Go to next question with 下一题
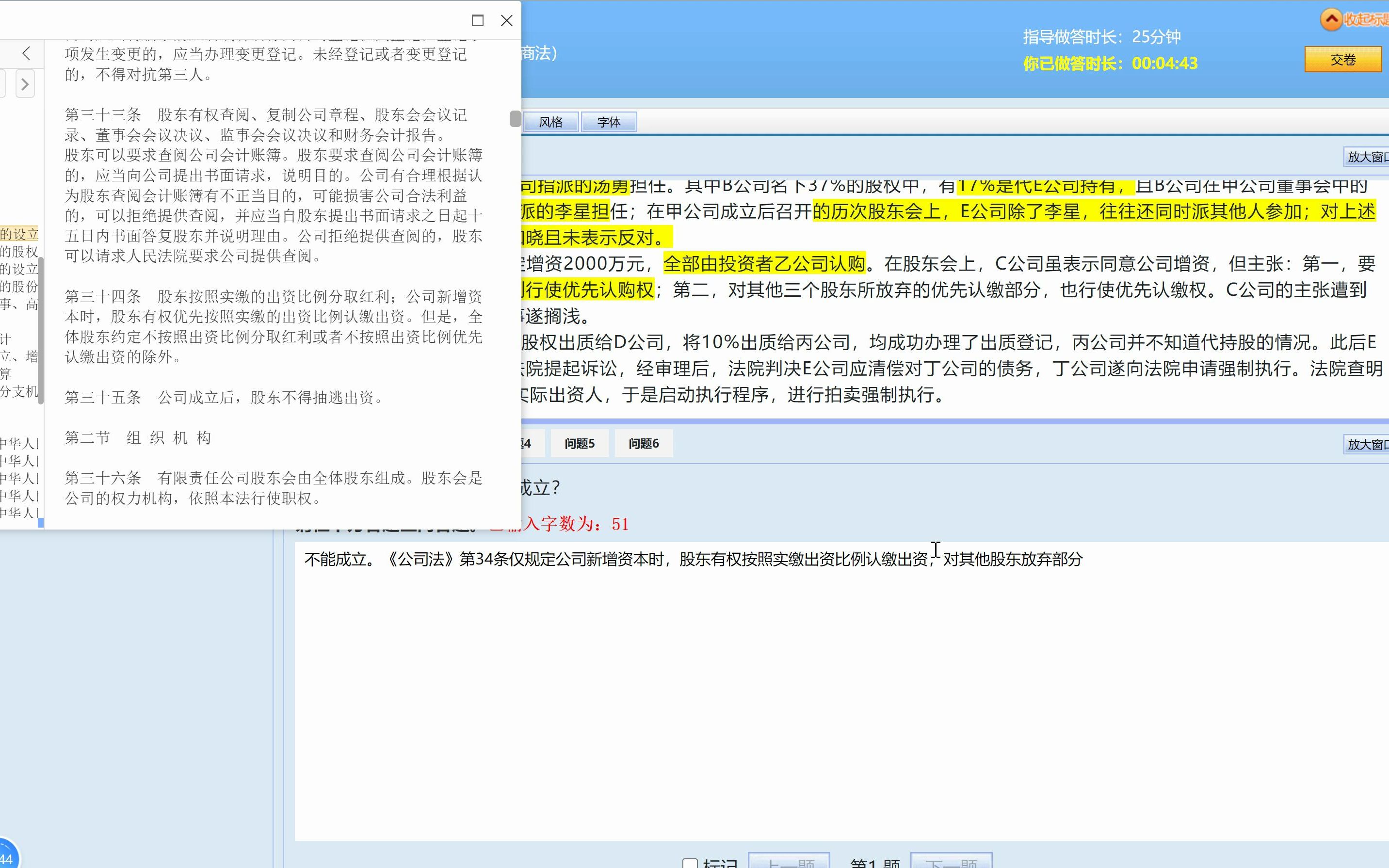Viewport: 1389px width, 868px height. [x=951, y=861]
